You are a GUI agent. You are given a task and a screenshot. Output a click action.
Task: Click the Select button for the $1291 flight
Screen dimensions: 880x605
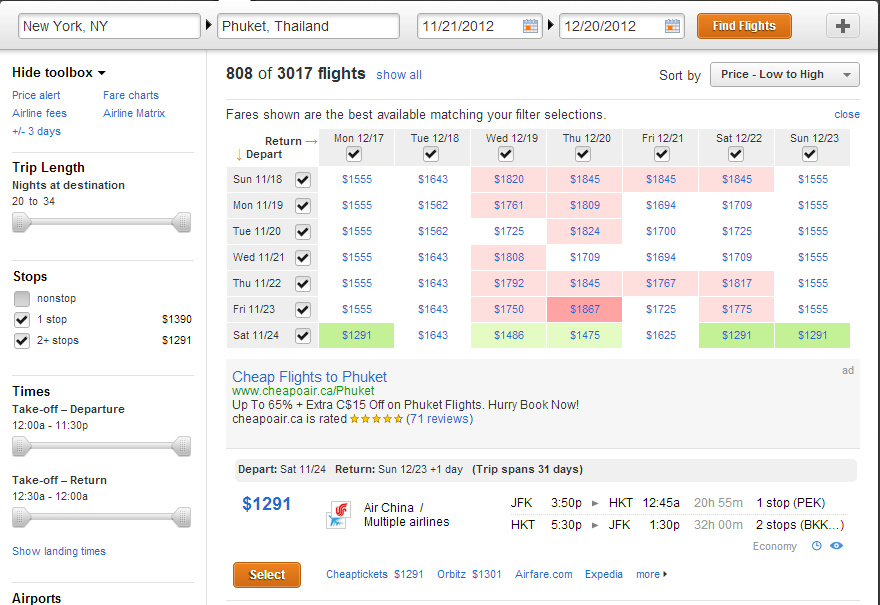[x=267, y=575]
